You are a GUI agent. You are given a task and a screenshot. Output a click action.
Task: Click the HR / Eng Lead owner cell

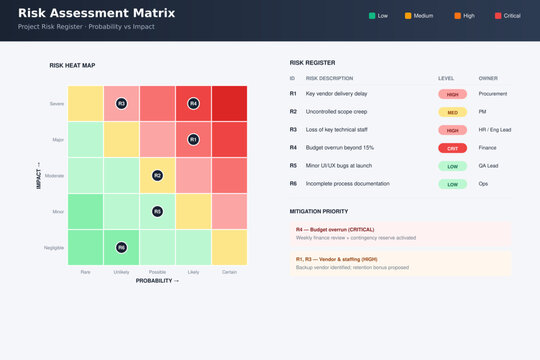(x=495, y=130)
